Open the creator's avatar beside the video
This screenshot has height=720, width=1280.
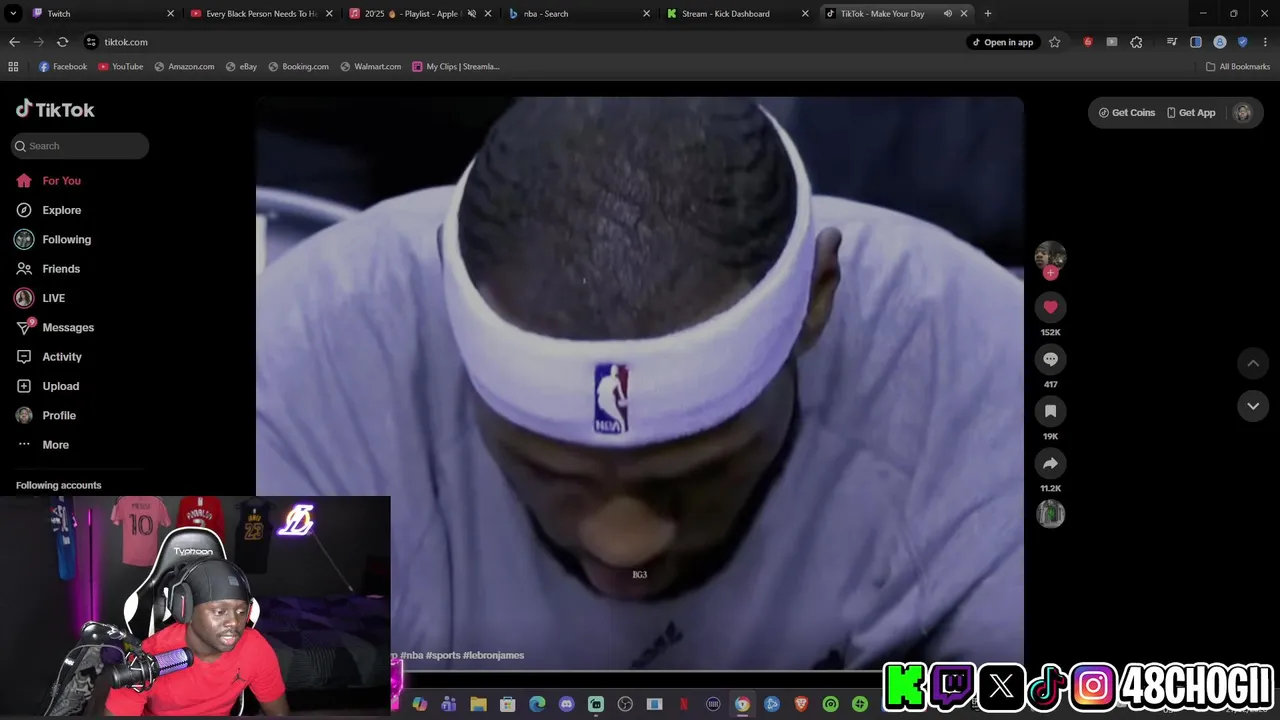pos(1050,256)
